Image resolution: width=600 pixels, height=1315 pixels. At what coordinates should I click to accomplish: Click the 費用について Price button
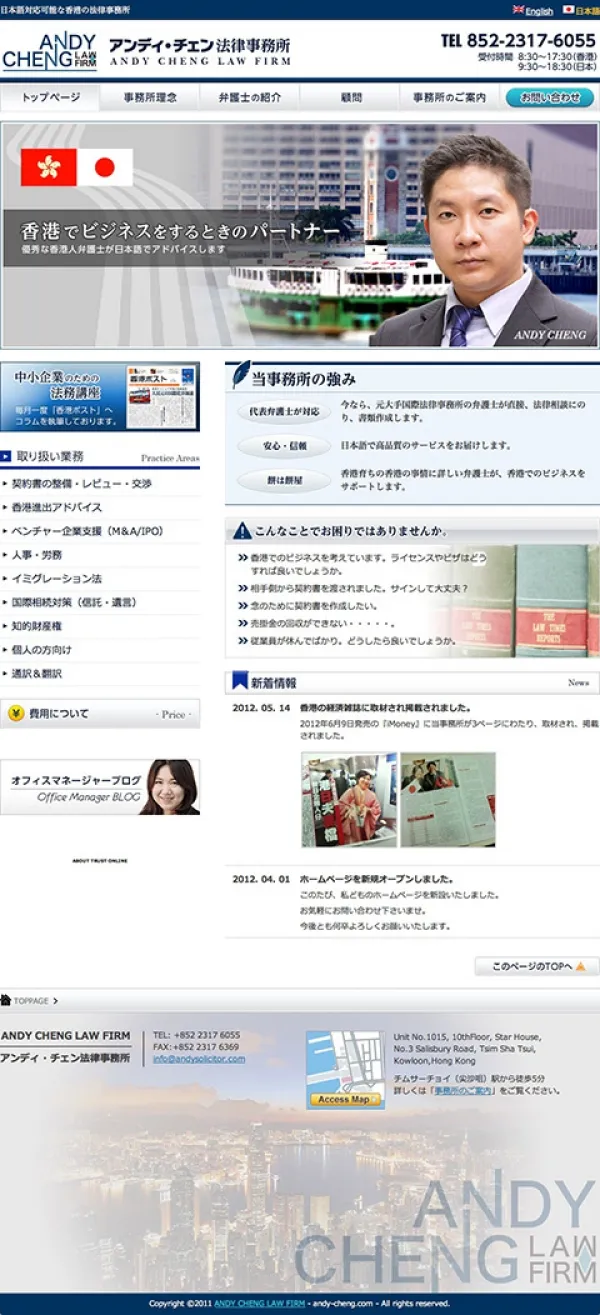(100, 714)
